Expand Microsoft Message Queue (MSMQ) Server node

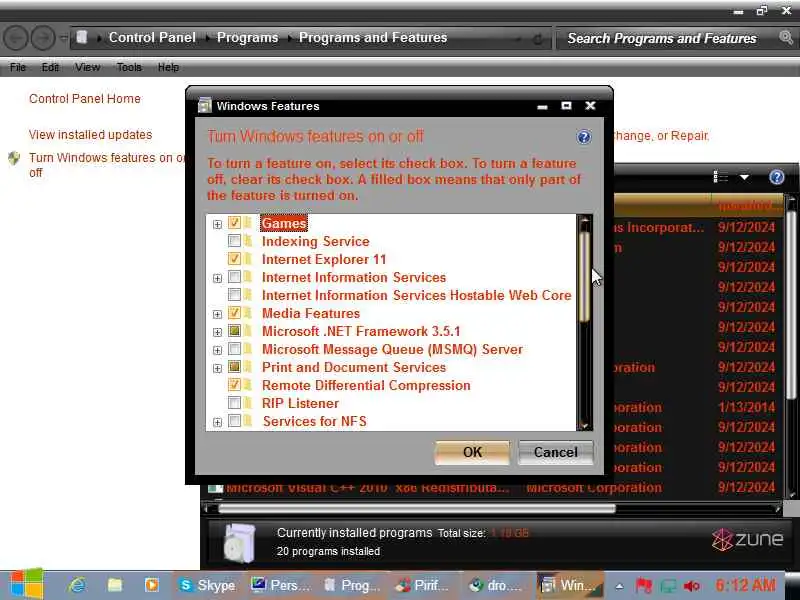point(217,351)
